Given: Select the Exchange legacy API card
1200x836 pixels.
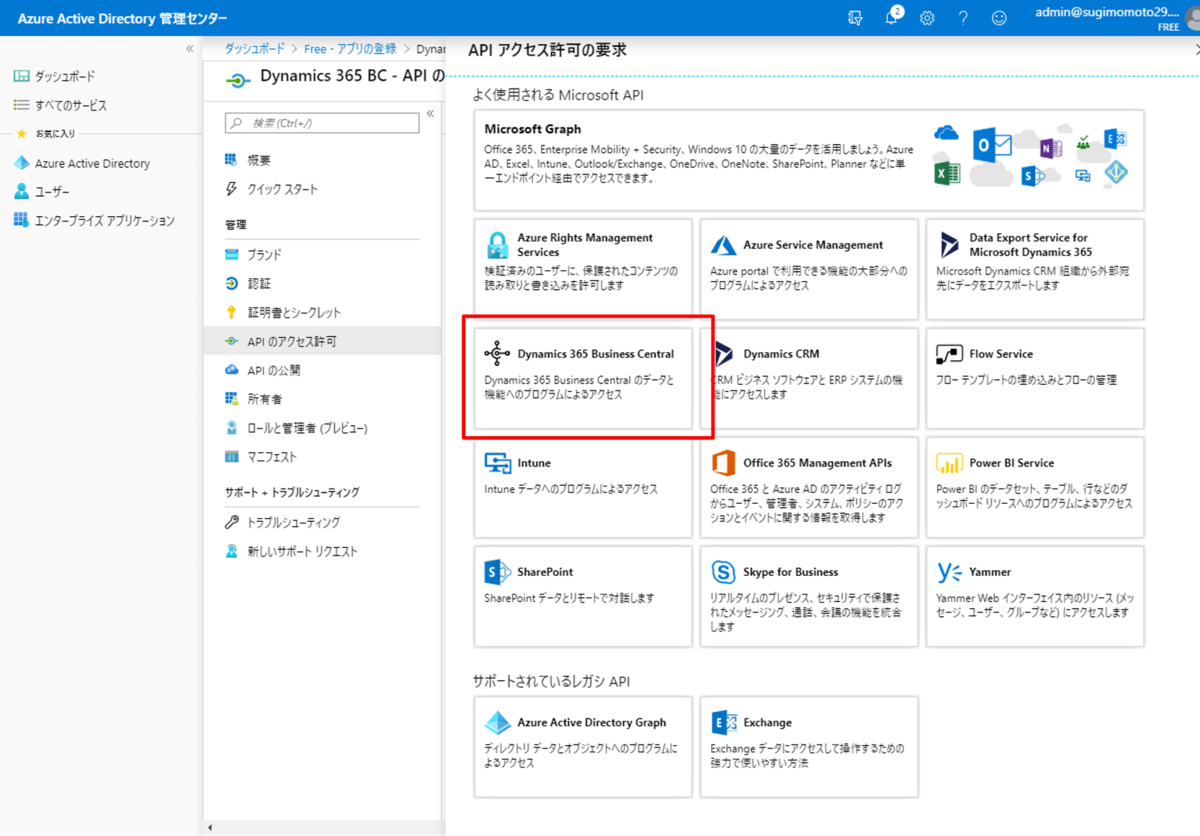Looking at the screenshot, I should tap(809, 747).
